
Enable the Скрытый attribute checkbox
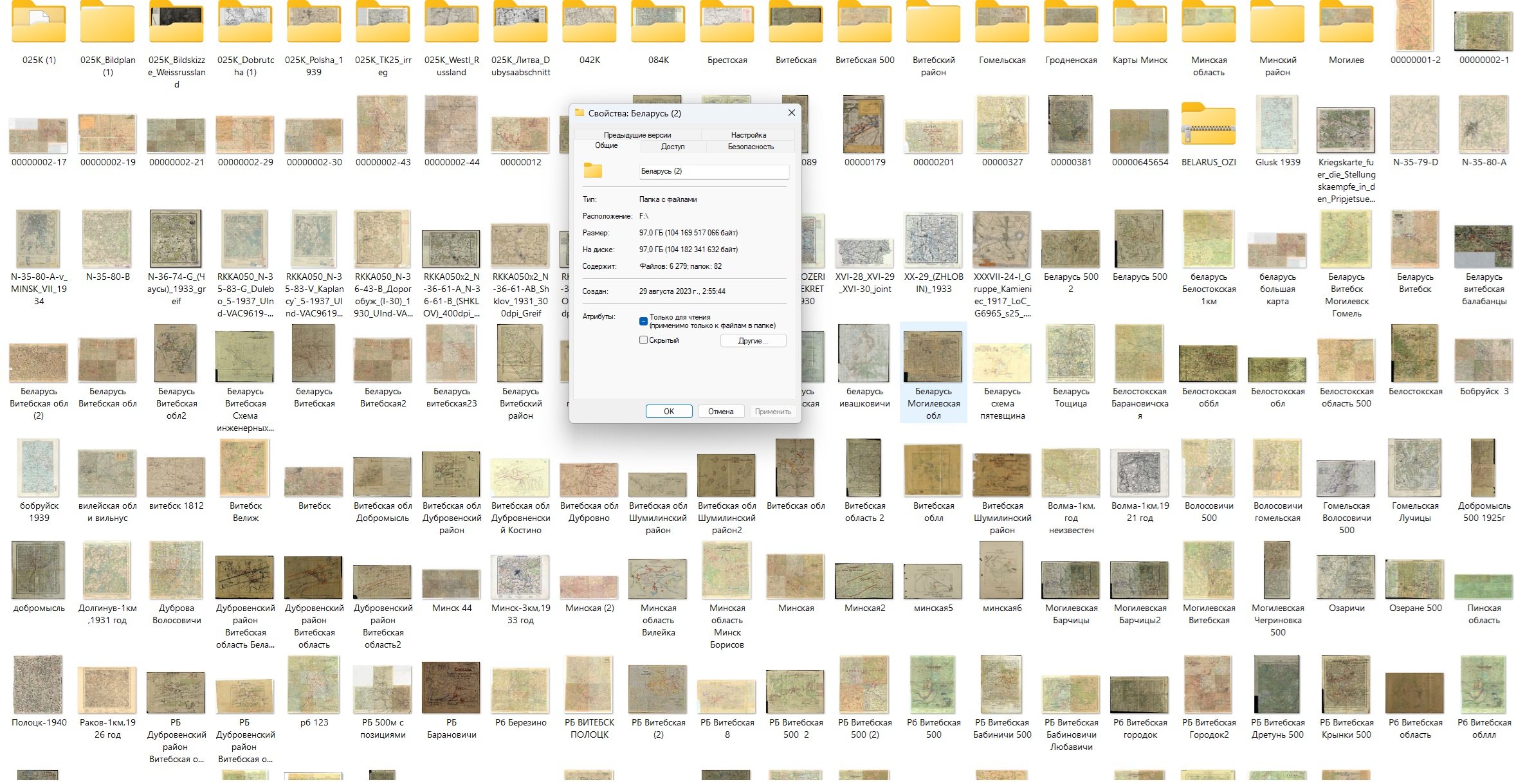(643, 340)
